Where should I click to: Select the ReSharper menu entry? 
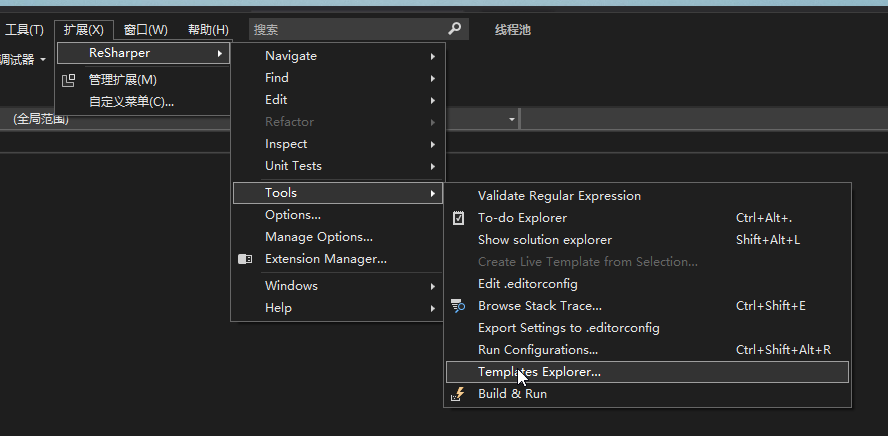(x=143, y=53)
